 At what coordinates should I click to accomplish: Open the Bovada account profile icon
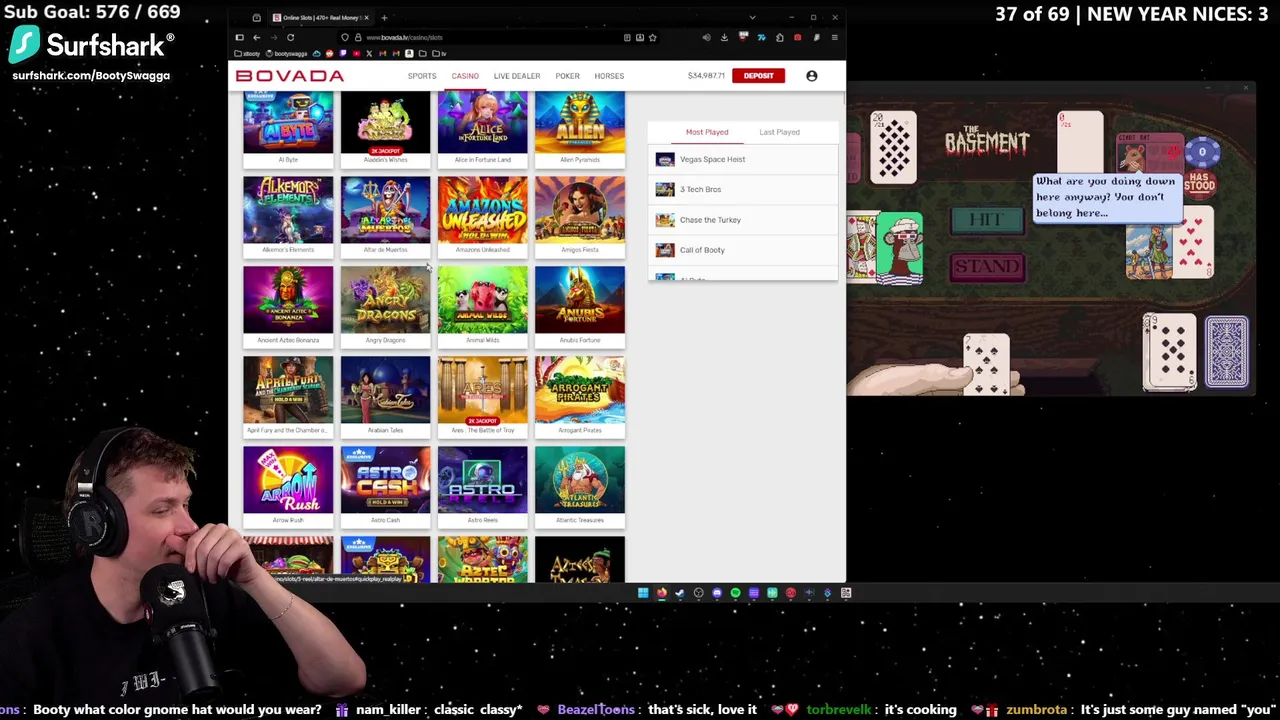pyautogui.click(x=811, y=75)
